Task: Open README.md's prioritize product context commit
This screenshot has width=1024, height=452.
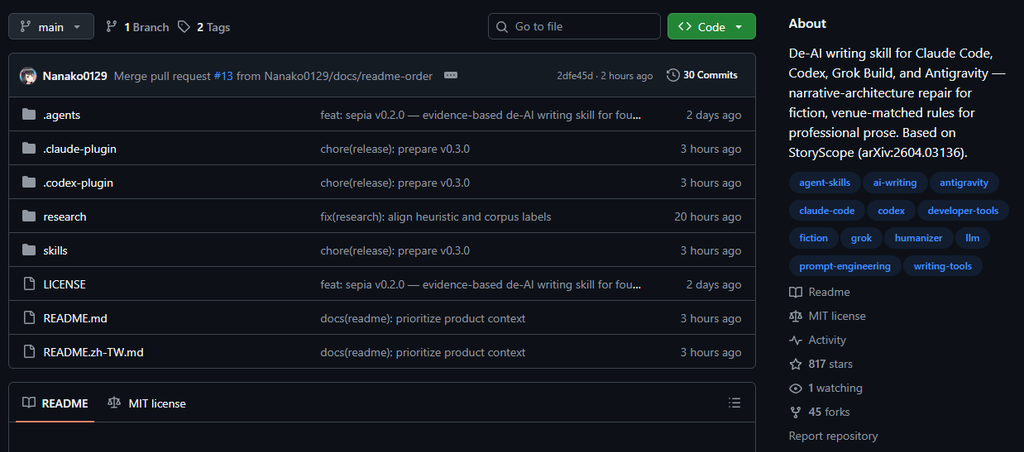Action: pos(423,319)
